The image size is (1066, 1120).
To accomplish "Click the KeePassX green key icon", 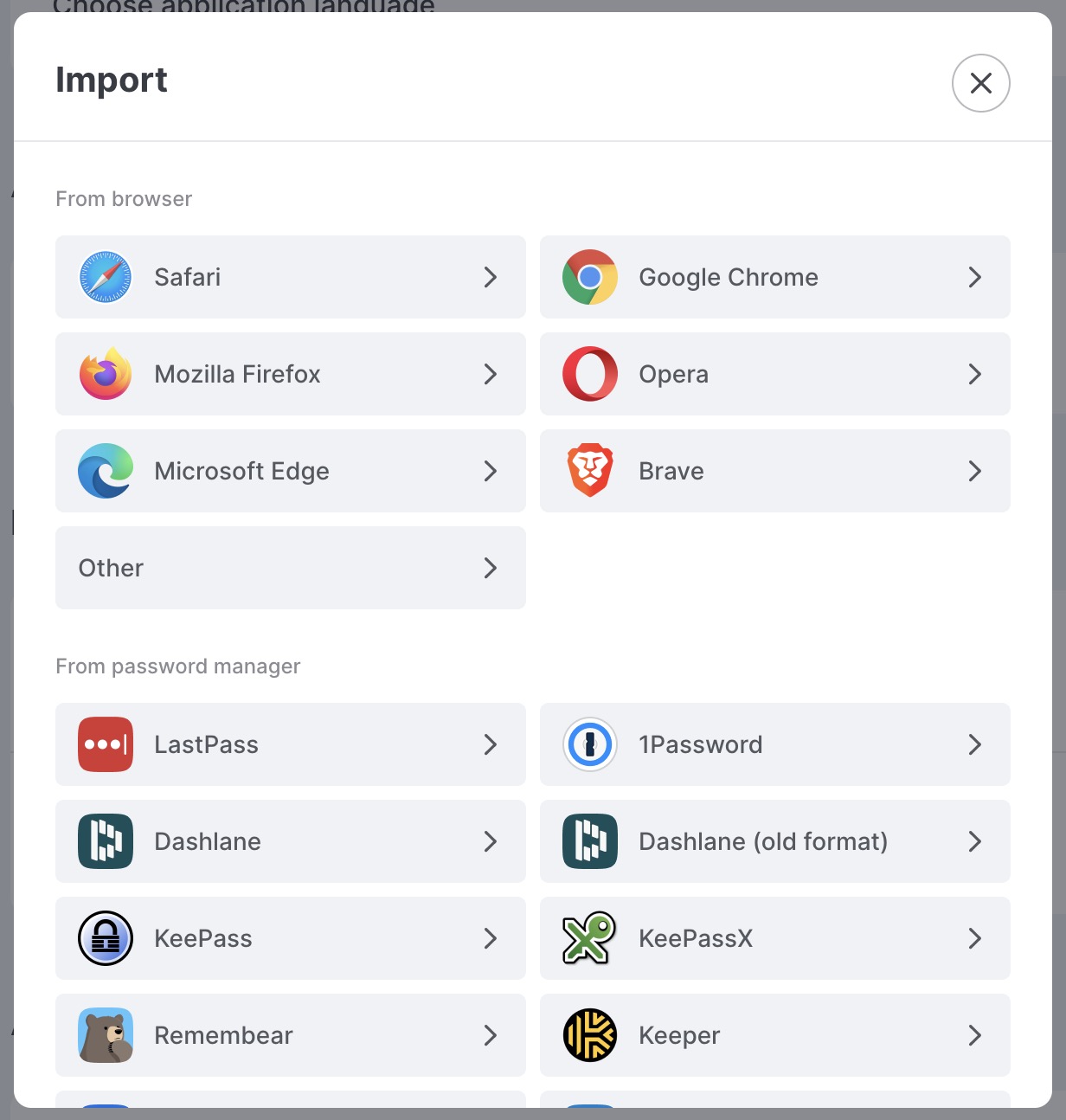I will coord(590,938).
